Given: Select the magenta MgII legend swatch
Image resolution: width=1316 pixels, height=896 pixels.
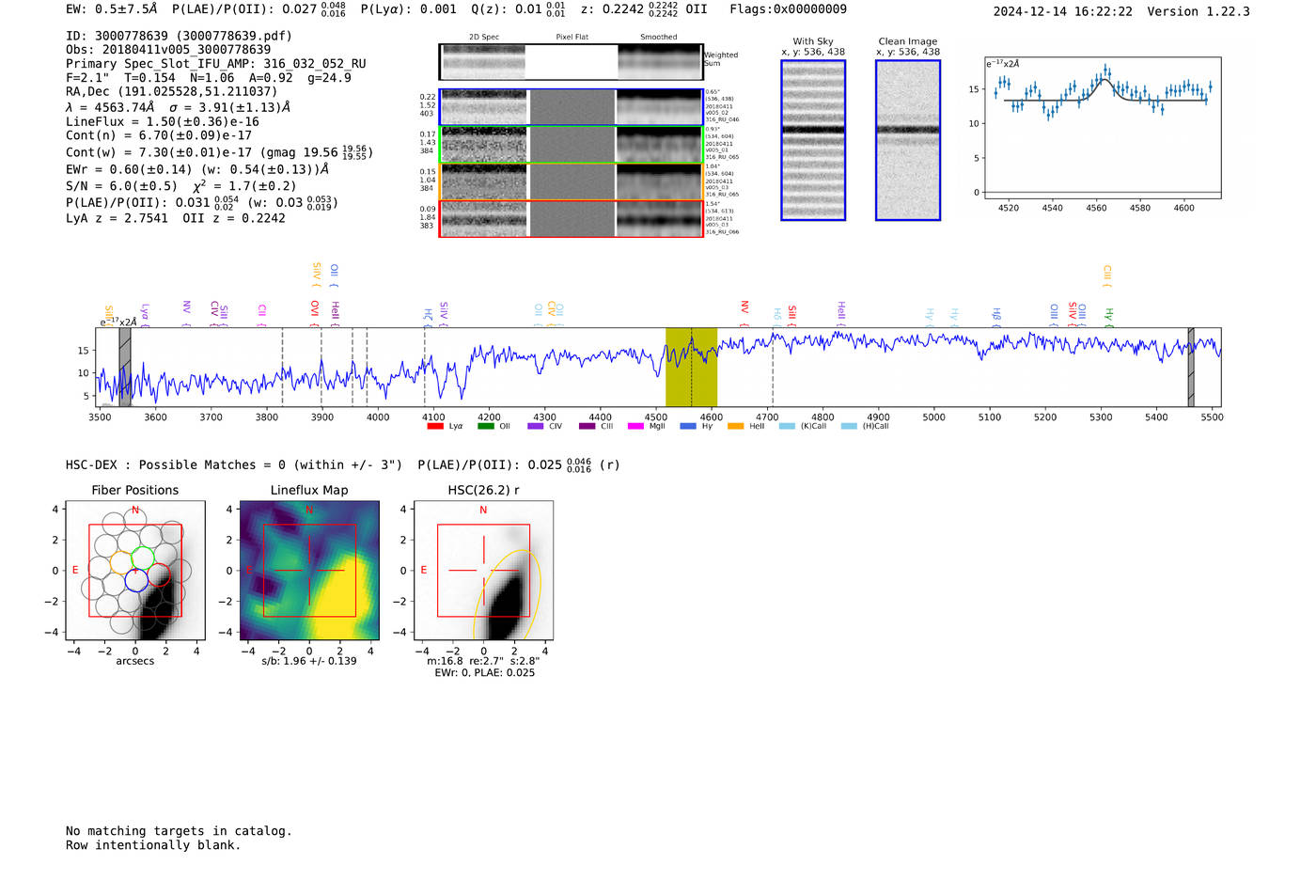Looking at the screenshot, I should point(635,426).
